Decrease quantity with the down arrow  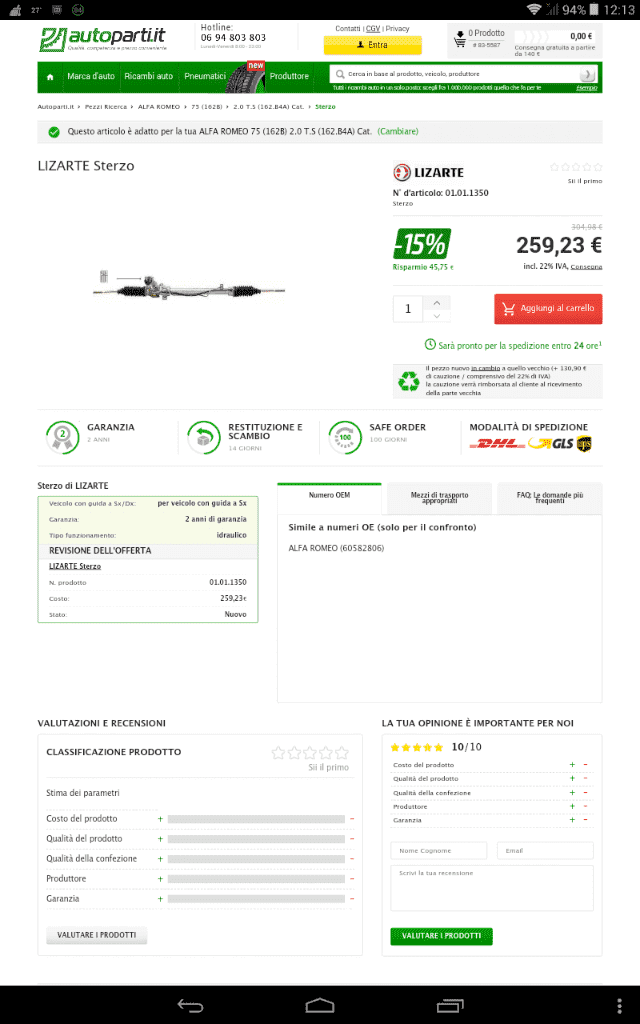tap(437, 316)
